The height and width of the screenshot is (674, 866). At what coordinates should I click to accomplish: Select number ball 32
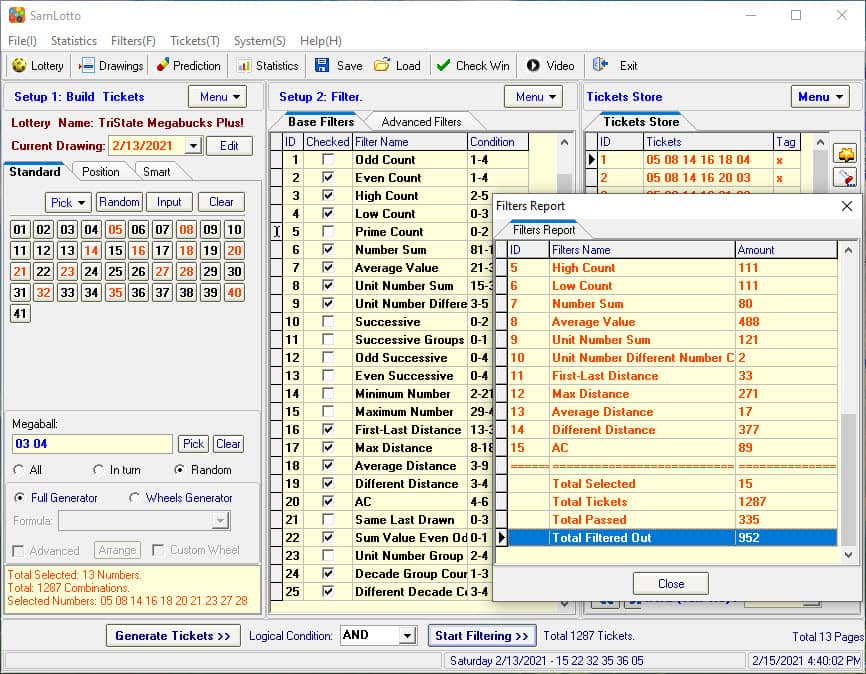pyautogui.click(x=44, y=292)
